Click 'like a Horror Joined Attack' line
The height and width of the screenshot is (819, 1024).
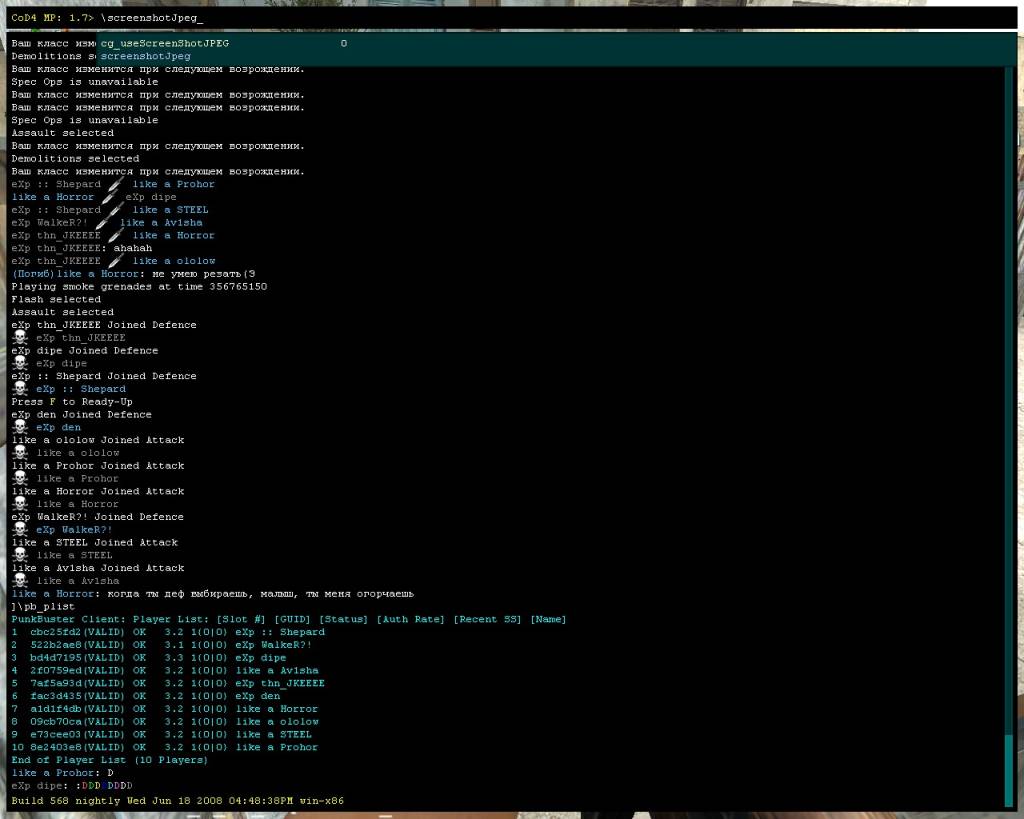[x=98, y=491]
